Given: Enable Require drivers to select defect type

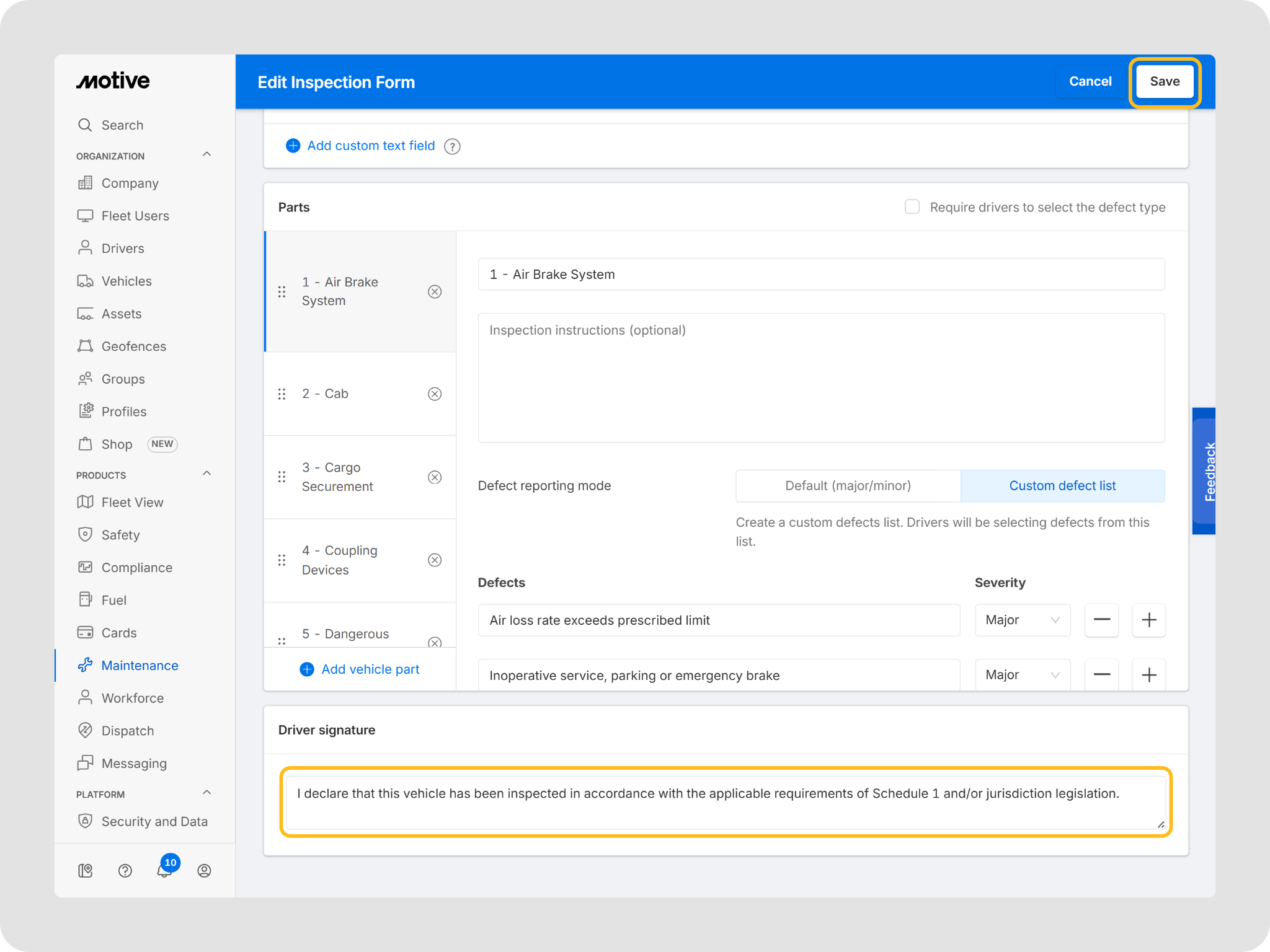Looking at the screenshot, I should coord(912,207).
